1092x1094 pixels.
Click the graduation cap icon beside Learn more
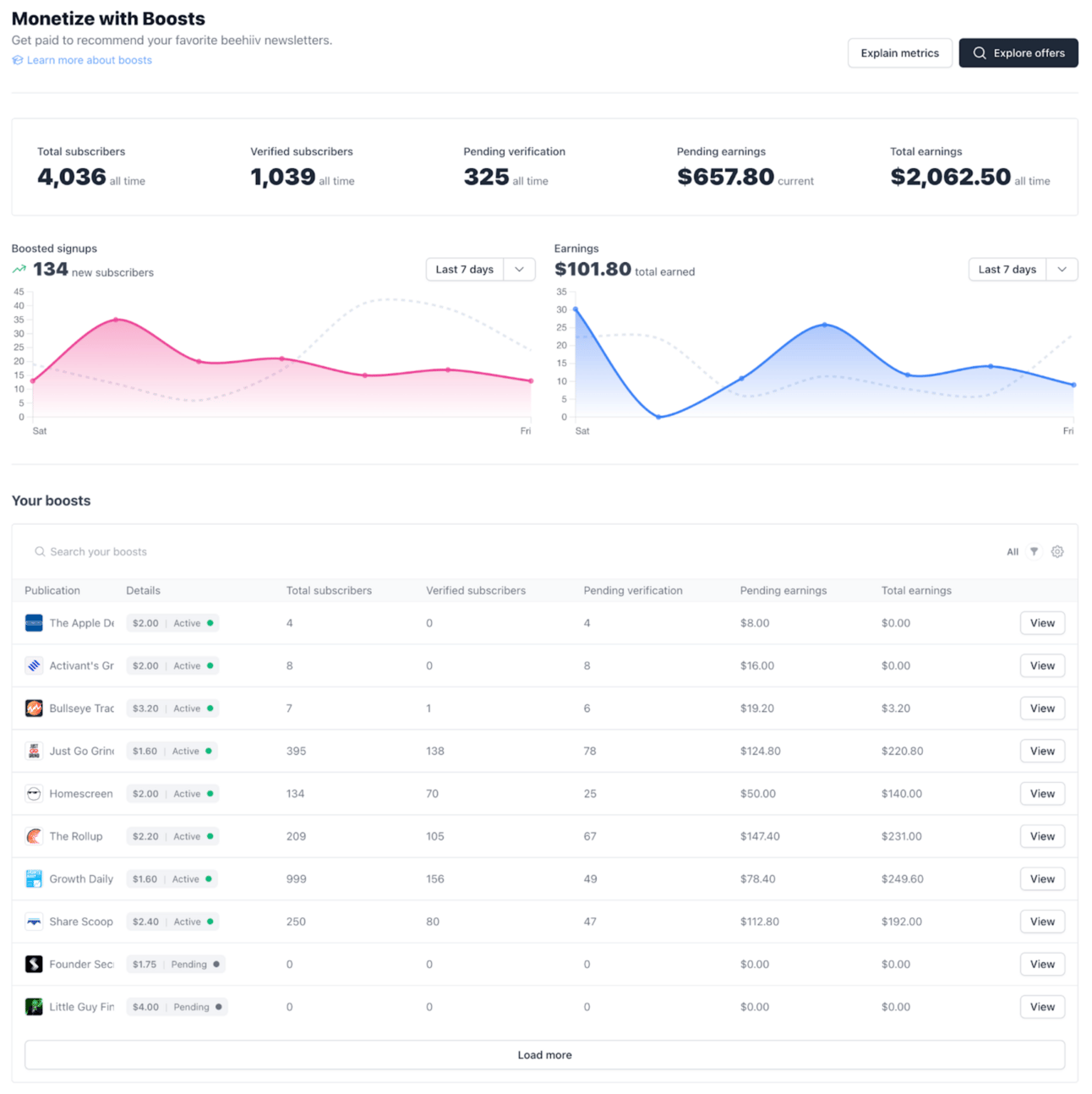(x=18, y=60)
